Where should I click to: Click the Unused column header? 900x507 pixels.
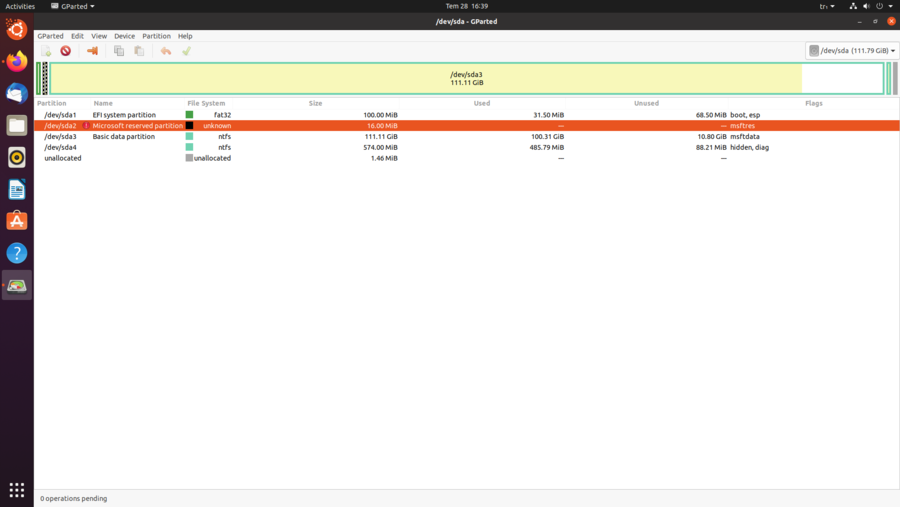tap(646, 103)
